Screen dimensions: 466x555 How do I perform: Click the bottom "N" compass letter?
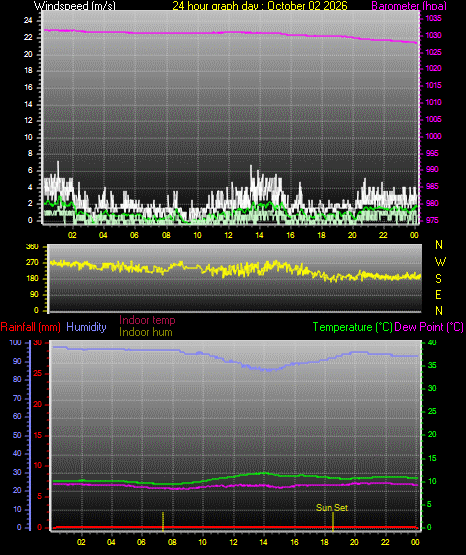[x=439, y=311]
